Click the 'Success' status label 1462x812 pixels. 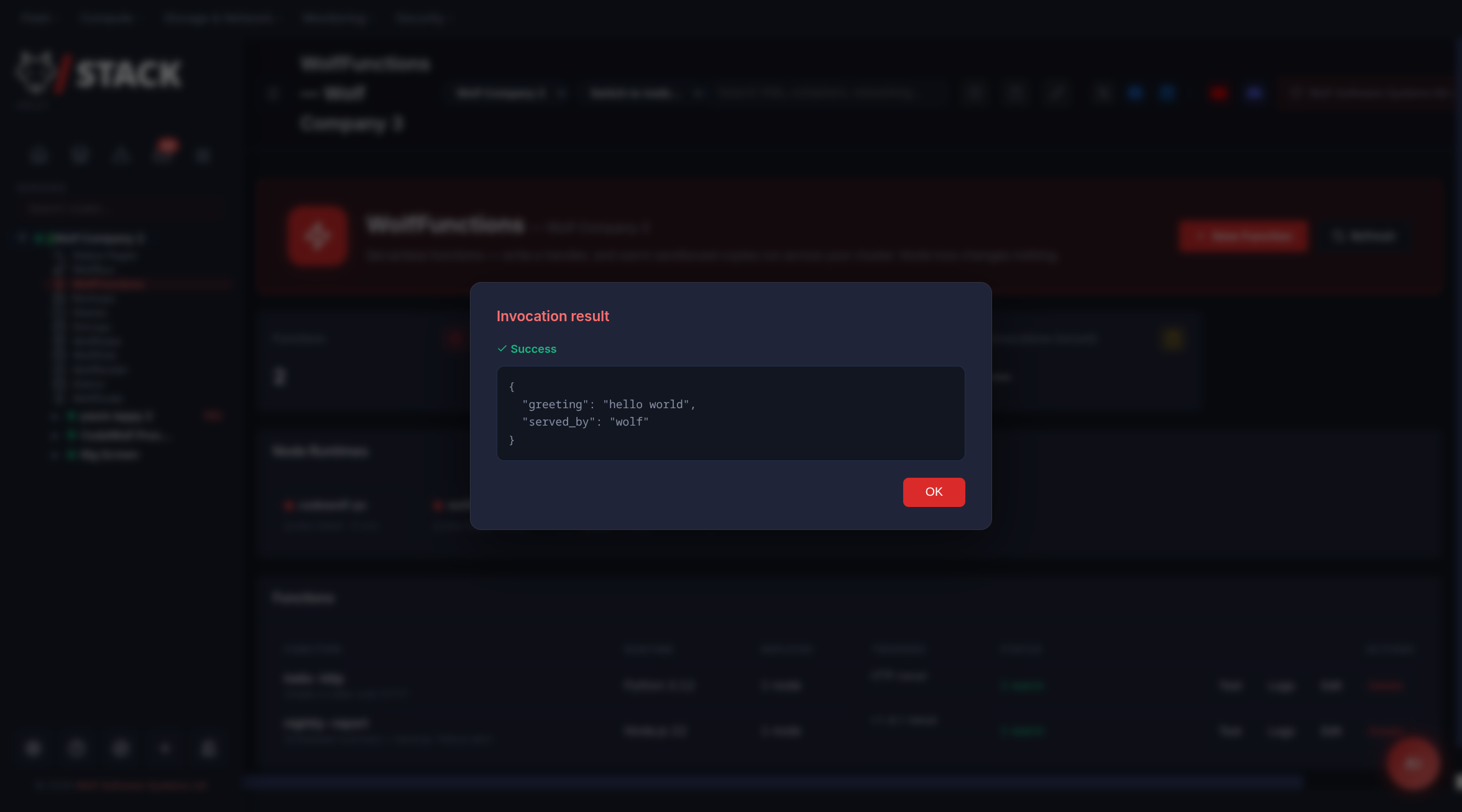533,349
